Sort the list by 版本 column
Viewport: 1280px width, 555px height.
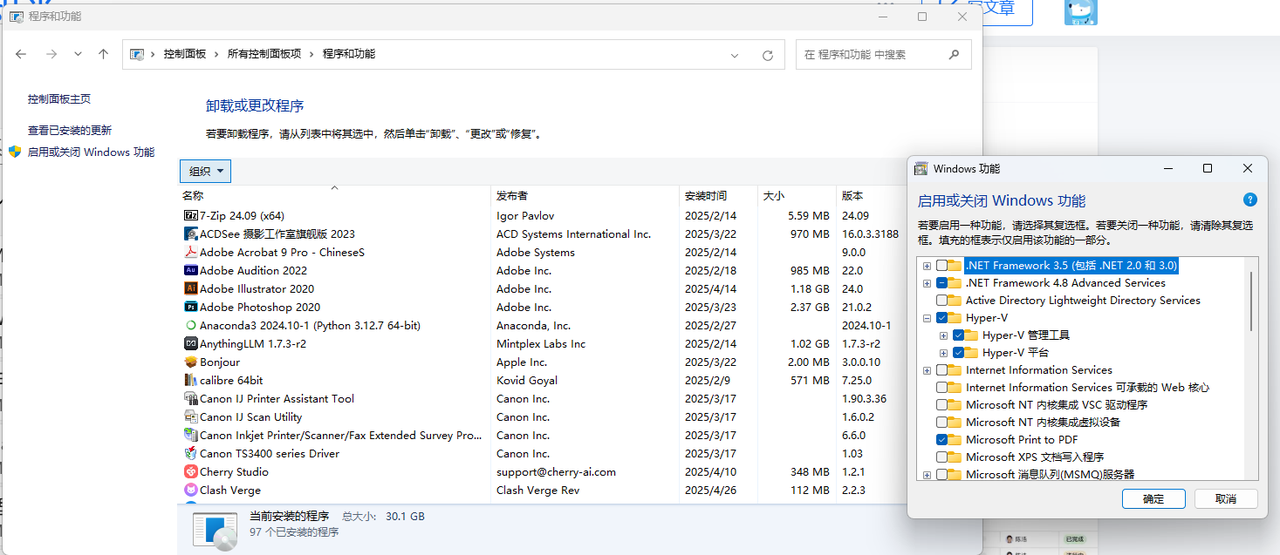870,196
